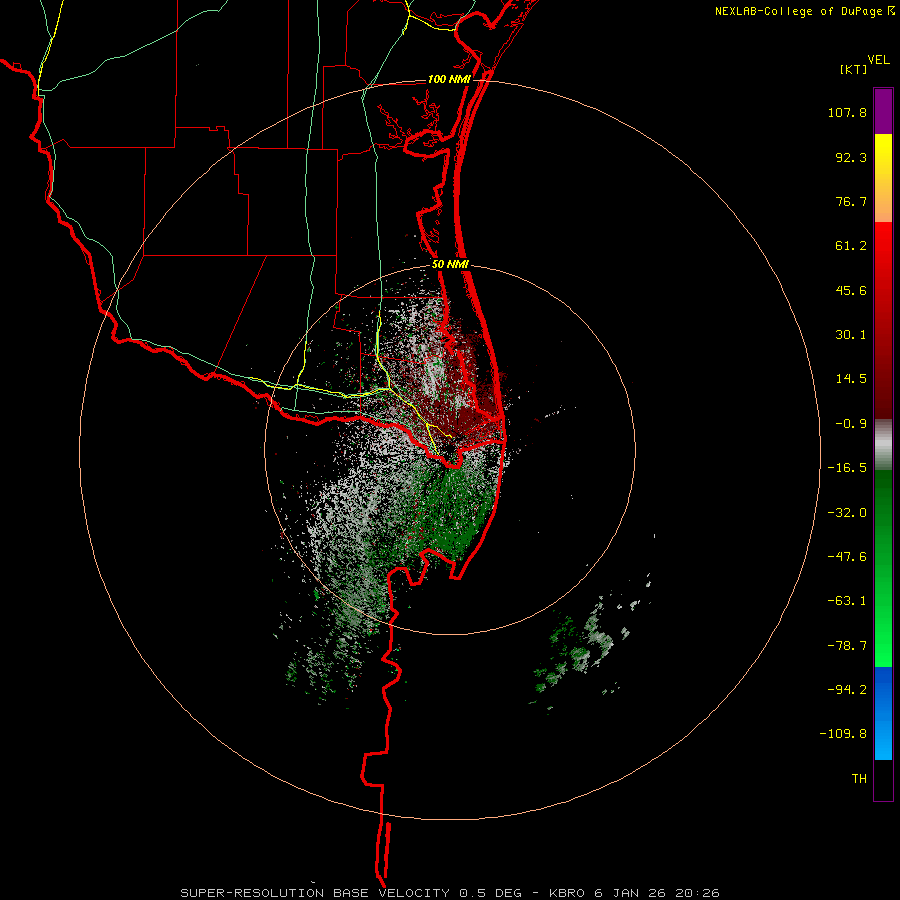
Task: Click the -0.9 velocity scale value
Action: click(851, 424)
